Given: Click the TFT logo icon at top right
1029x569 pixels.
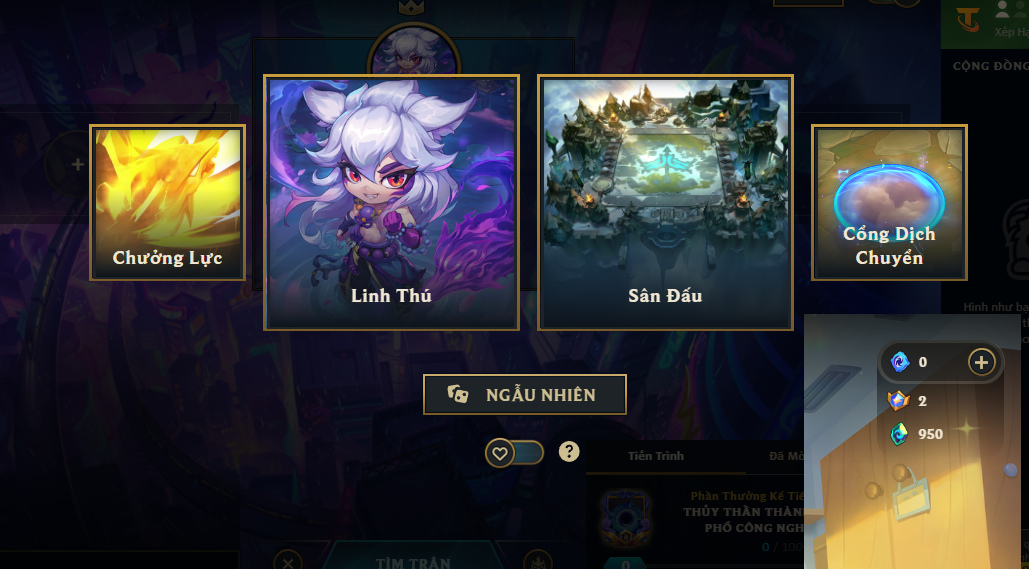Looking at the screenshot, I should [967, 19].
